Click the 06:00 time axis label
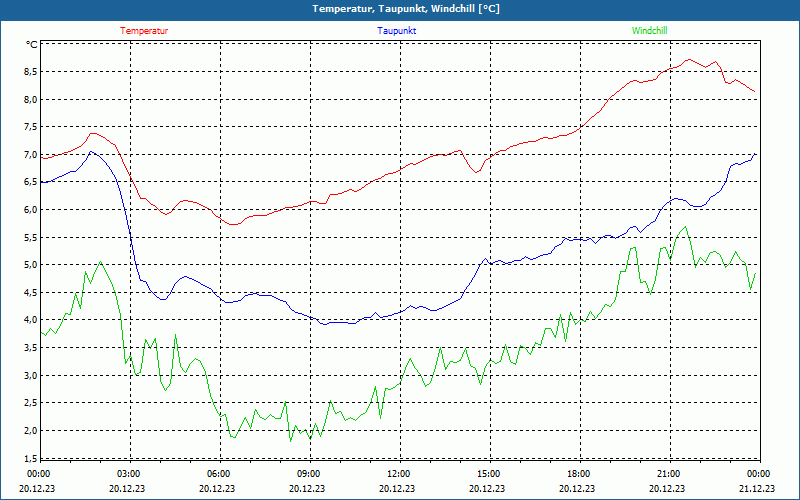Screen dimensions: 800x500 pos(219,474)
